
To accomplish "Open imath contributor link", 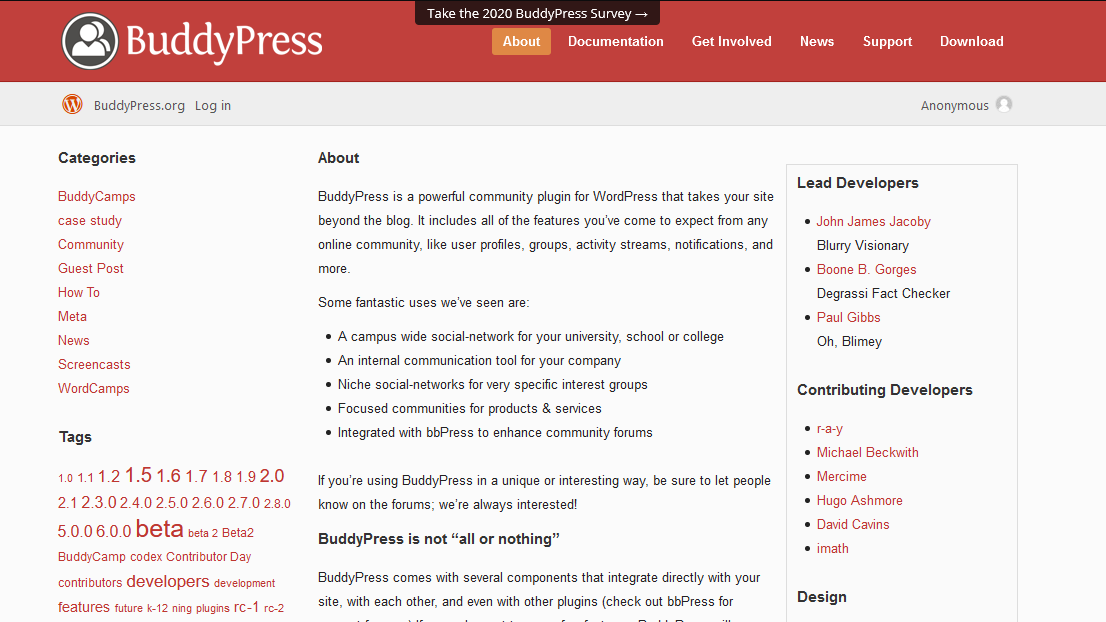I will [832, 549].
